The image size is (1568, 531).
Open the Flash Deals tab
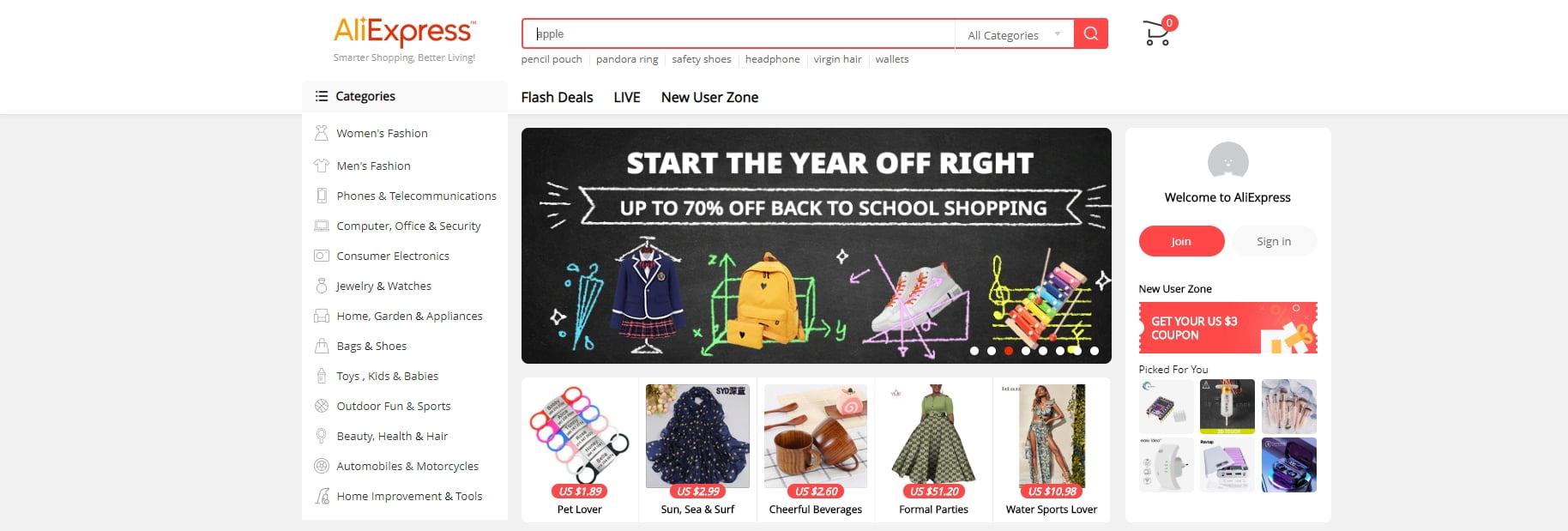(x=557, y=97)
